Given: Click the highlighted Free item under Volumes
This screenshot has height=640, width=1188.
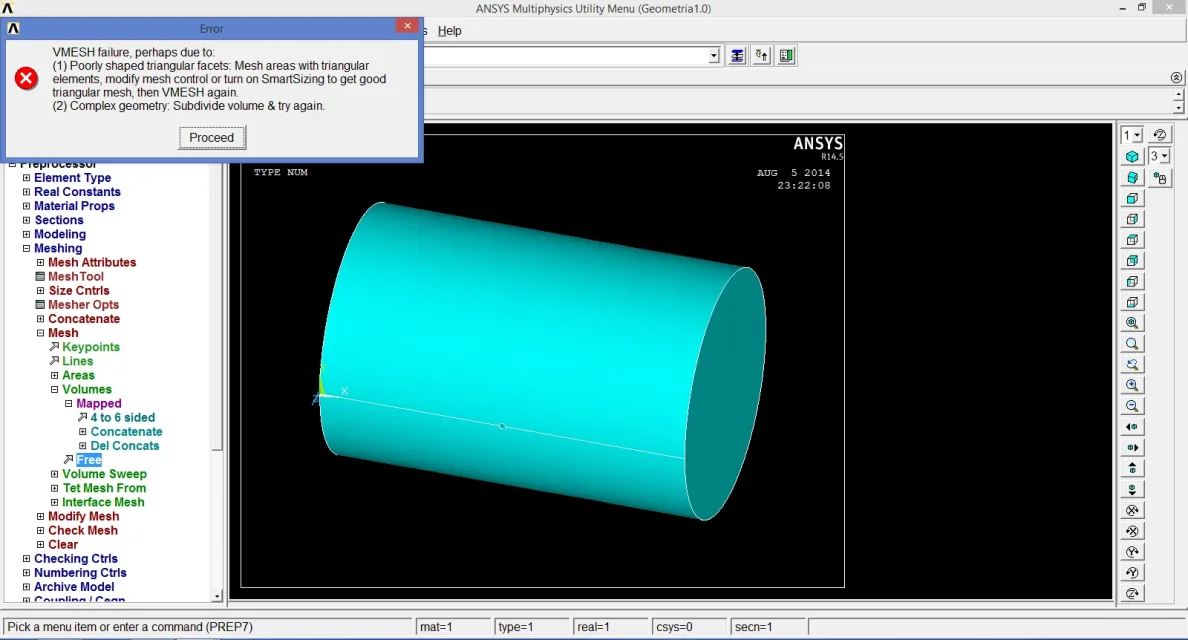Looking at the screenshot, I should coord(89,460).
